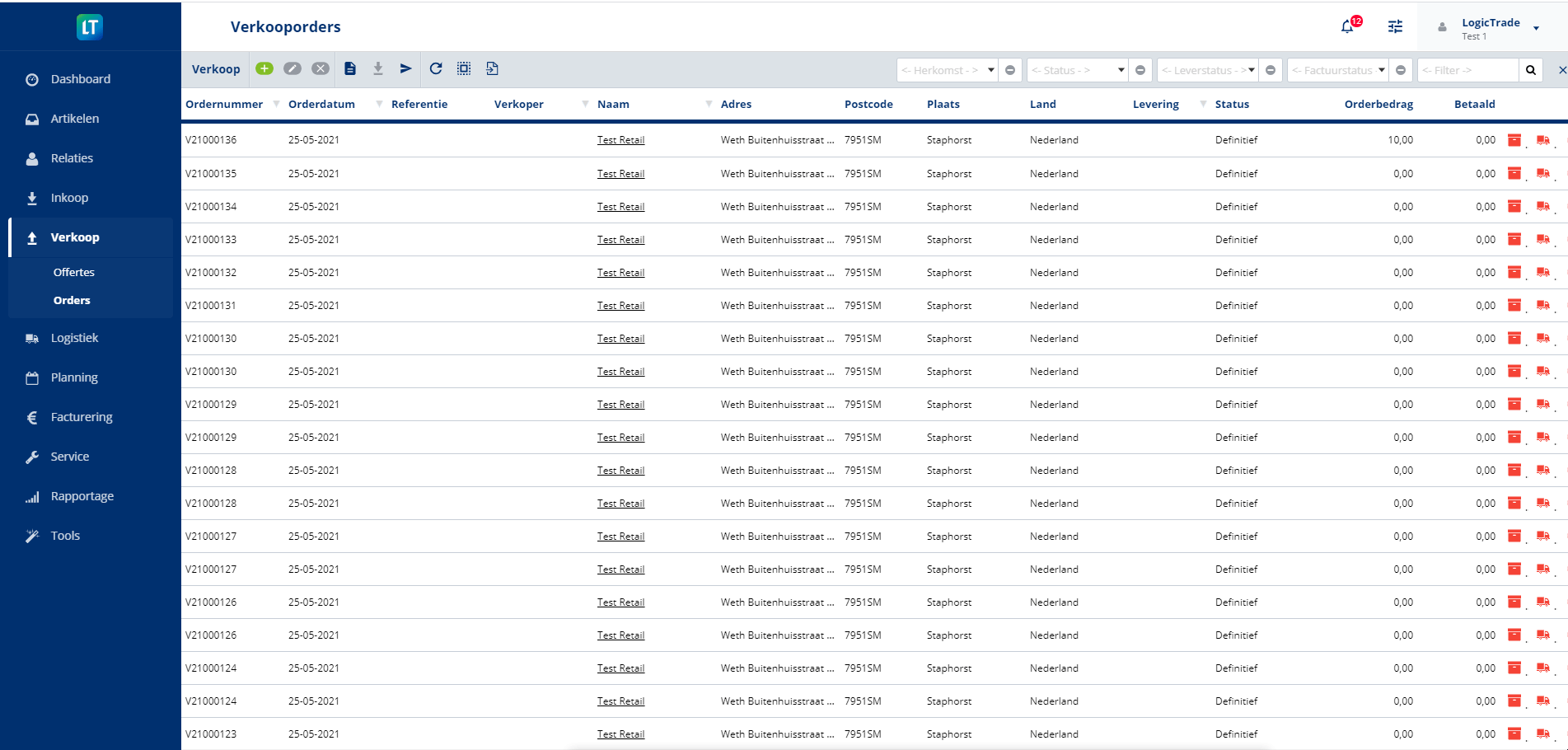Click the send arrow icon in toolbar
This screenshot has height=750, width=1568.
(x=405, y=69)
